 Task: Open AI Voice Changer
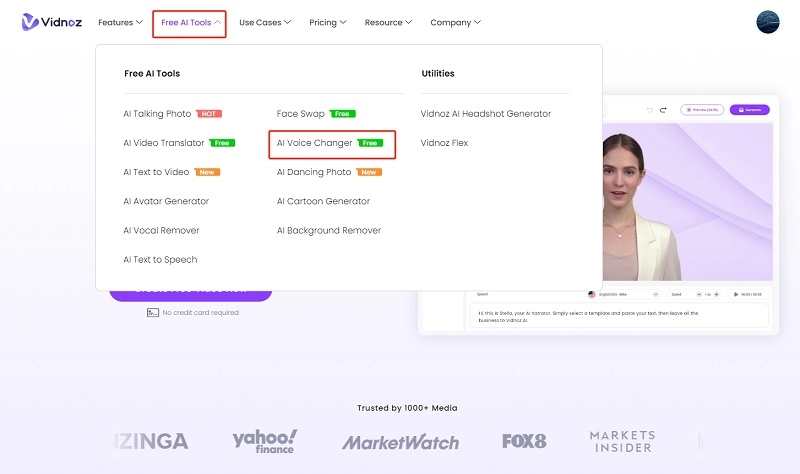tap(314, 143)
